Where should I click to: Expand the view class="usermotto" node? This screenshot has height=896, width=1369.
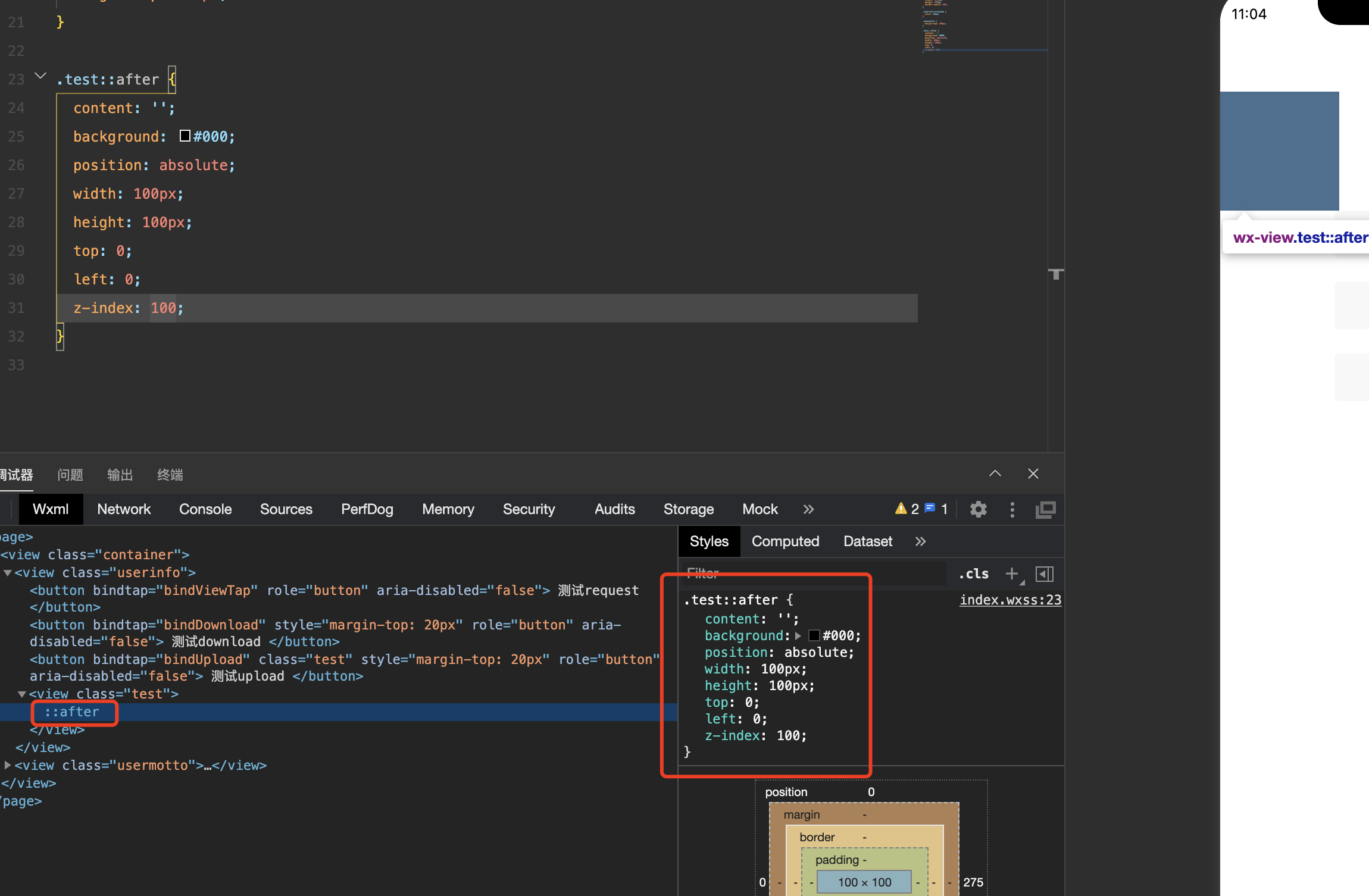[8, 765]
